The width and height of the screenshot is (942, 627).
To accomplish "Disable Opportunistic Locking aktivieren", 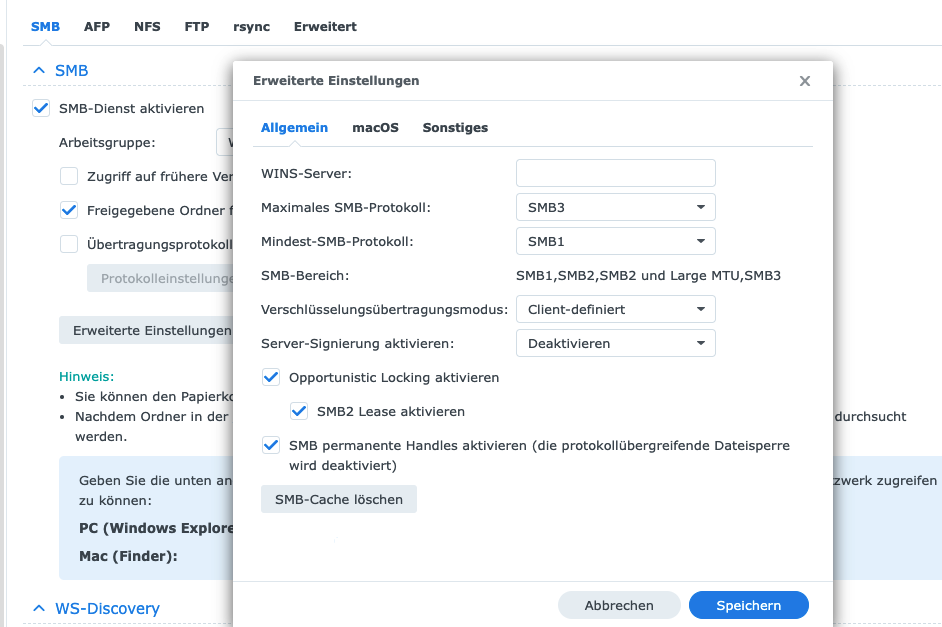I will [271, 378].
